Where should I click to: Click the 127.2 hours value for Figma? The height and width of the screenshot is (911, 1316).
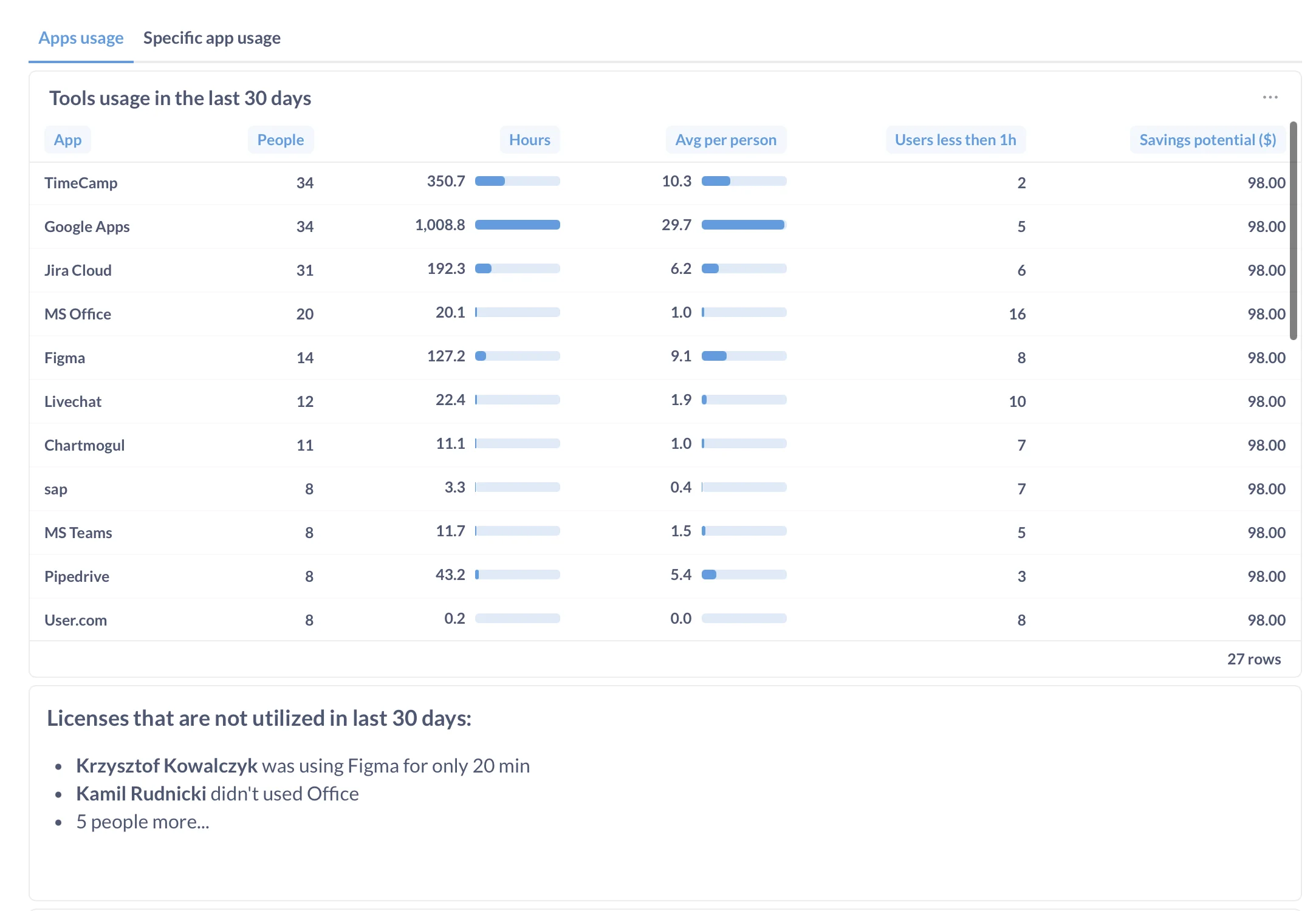446,356
